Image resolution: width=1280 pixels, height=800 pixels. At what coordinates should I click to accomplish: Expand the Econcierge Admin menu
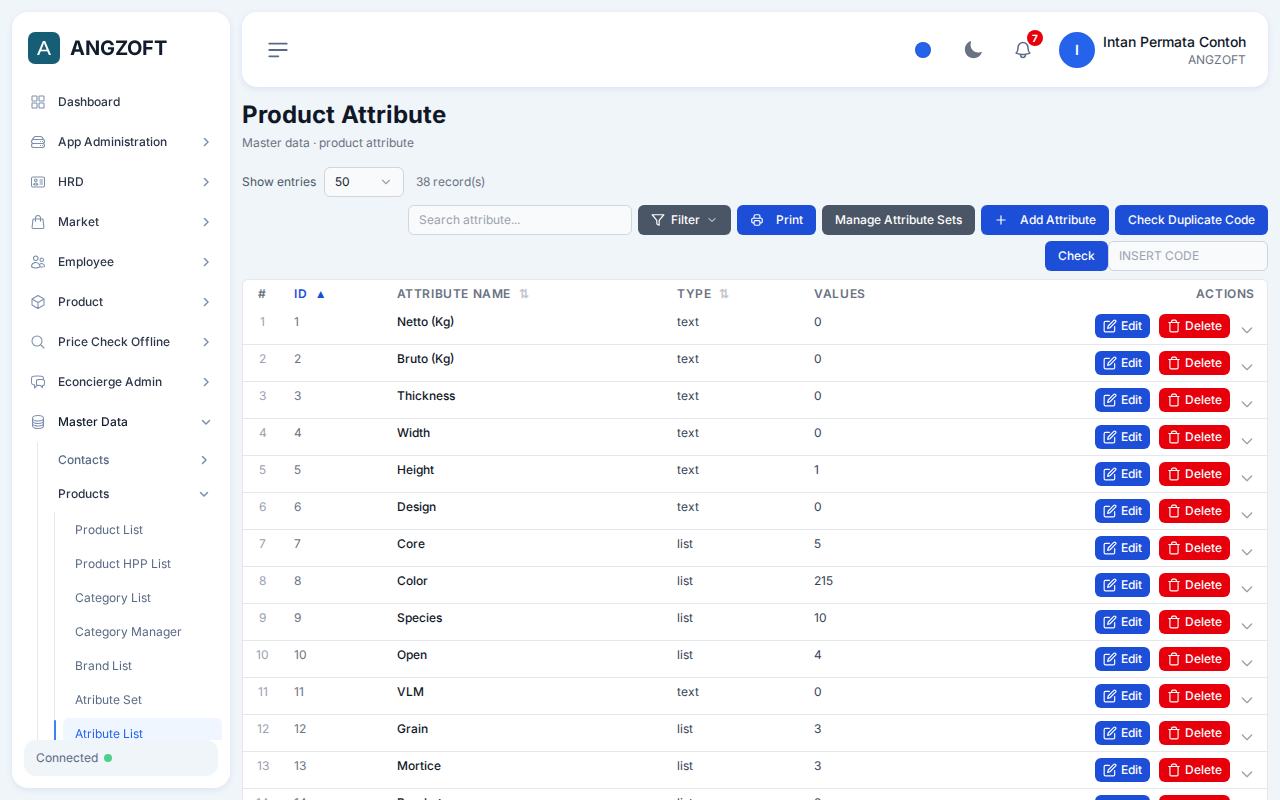121,382
